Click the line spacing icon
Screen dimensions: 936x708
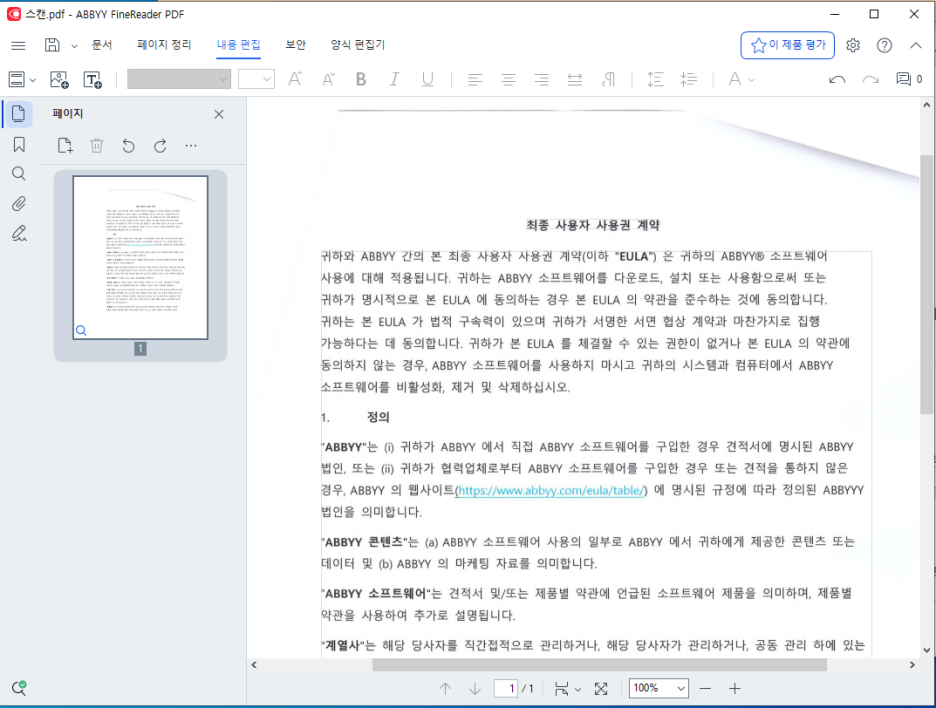click(655, 79)
